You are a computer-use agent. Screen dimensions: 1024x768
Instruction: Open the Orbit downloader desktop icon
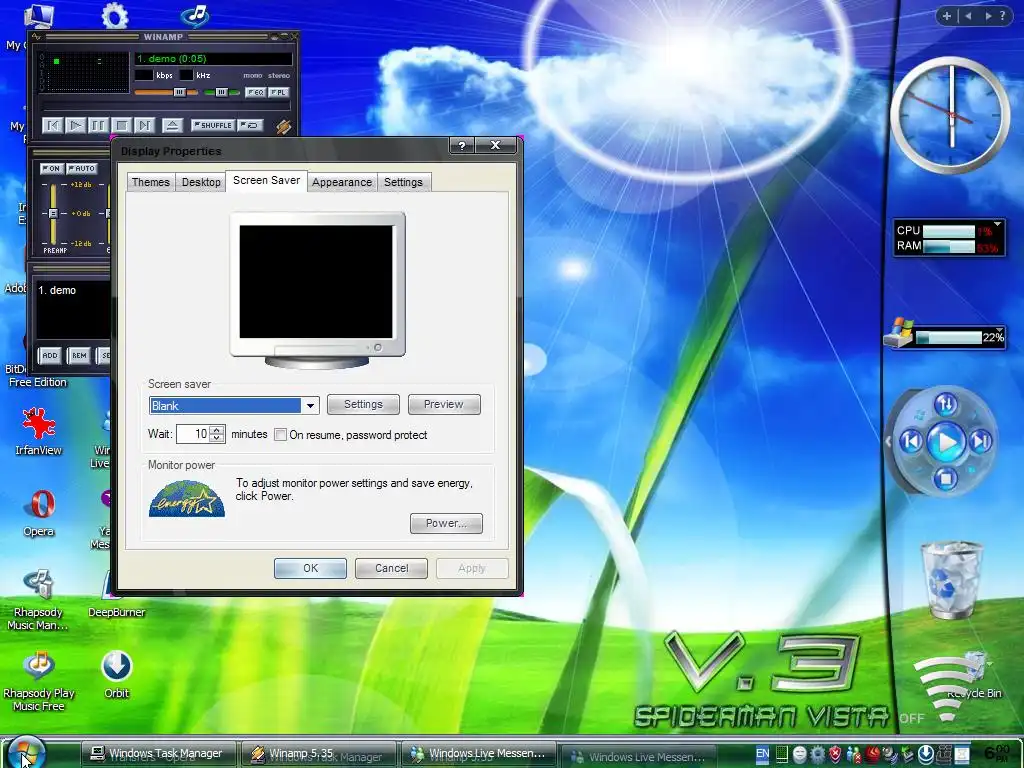[116, 674]
